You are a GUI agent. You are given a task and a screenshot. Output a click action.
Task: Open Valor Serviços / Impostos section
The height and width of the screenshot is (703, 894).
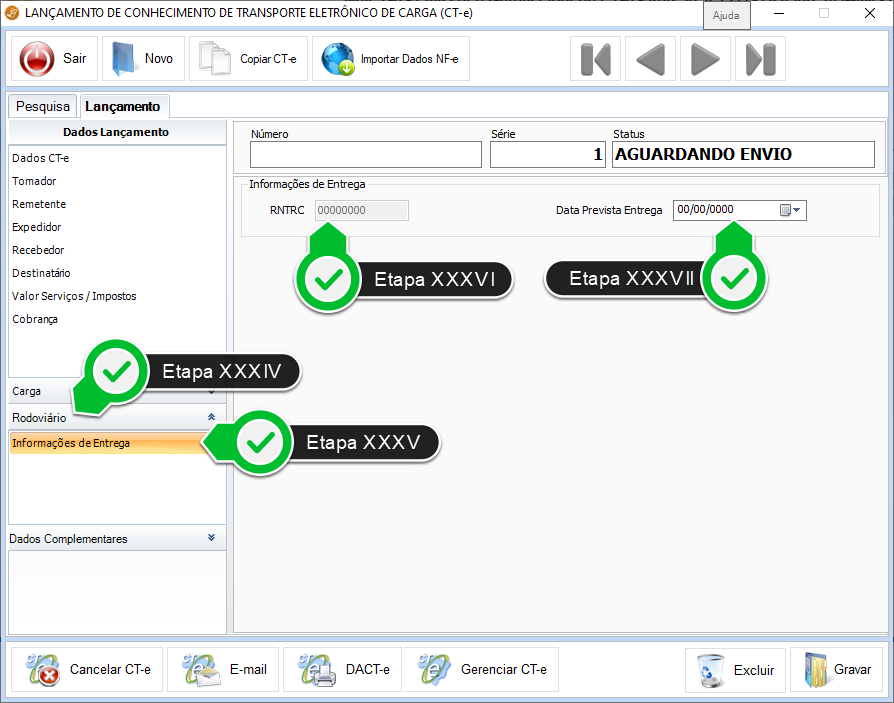pos(74,296)
